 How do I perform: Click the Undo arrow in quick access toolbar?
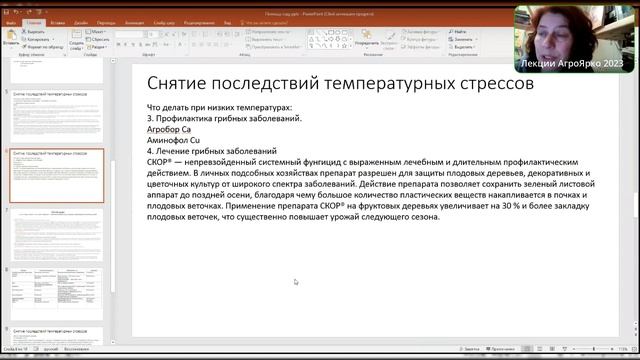(16, 12)
